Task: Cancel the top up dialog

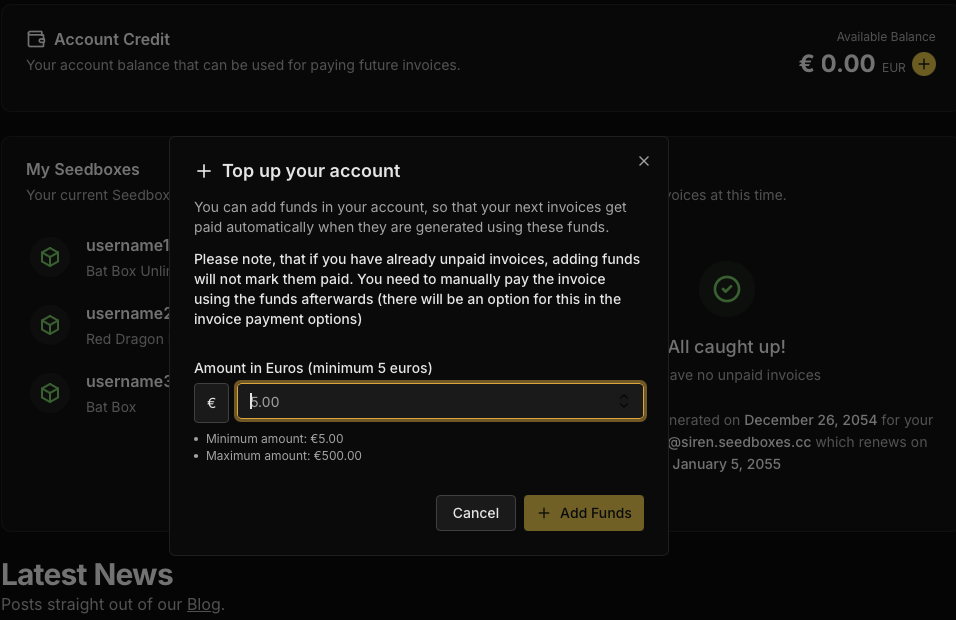Action: [x=475, y=513]
